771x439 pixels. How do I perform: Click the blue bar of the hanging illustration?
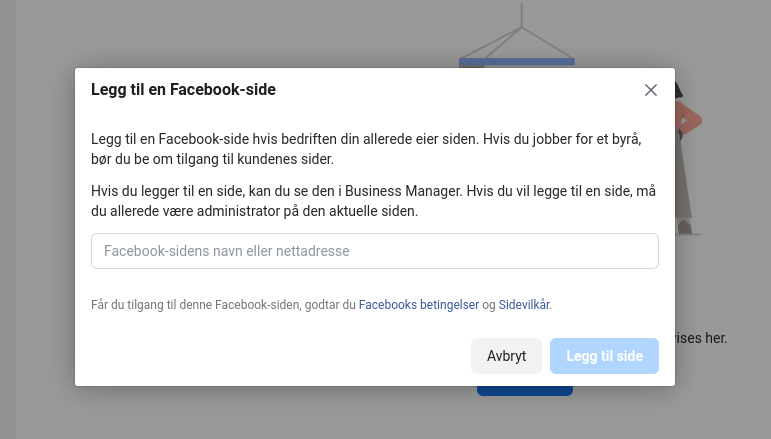tap(517, 62)
